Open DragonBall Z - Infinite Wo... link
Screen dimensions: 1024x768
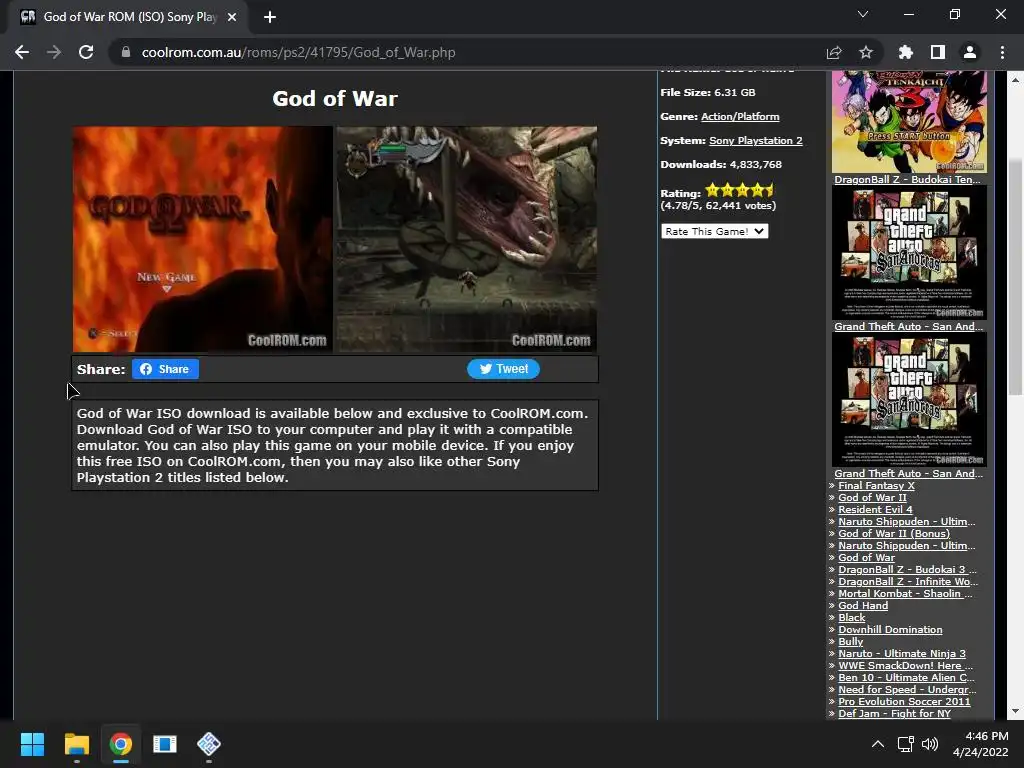(908, 581)
